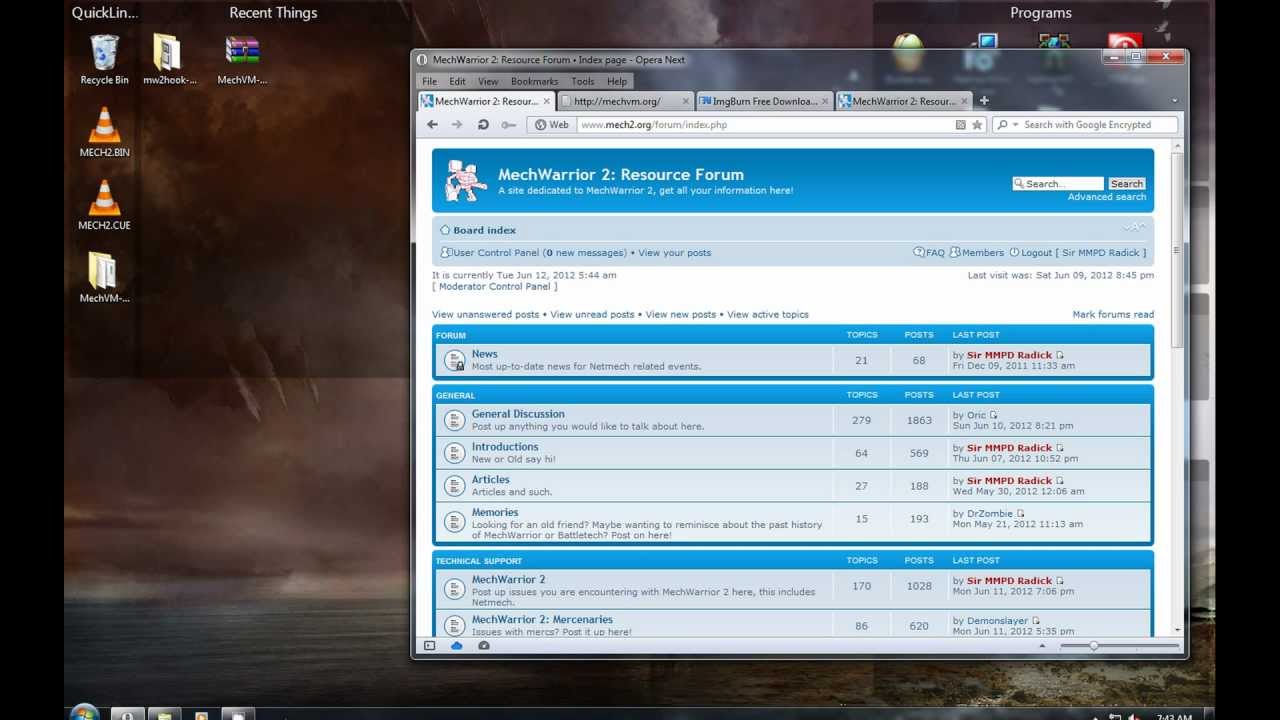Select the MechVM WinRAR archive icon
The image size is (1280, 720).
point(242,60)
